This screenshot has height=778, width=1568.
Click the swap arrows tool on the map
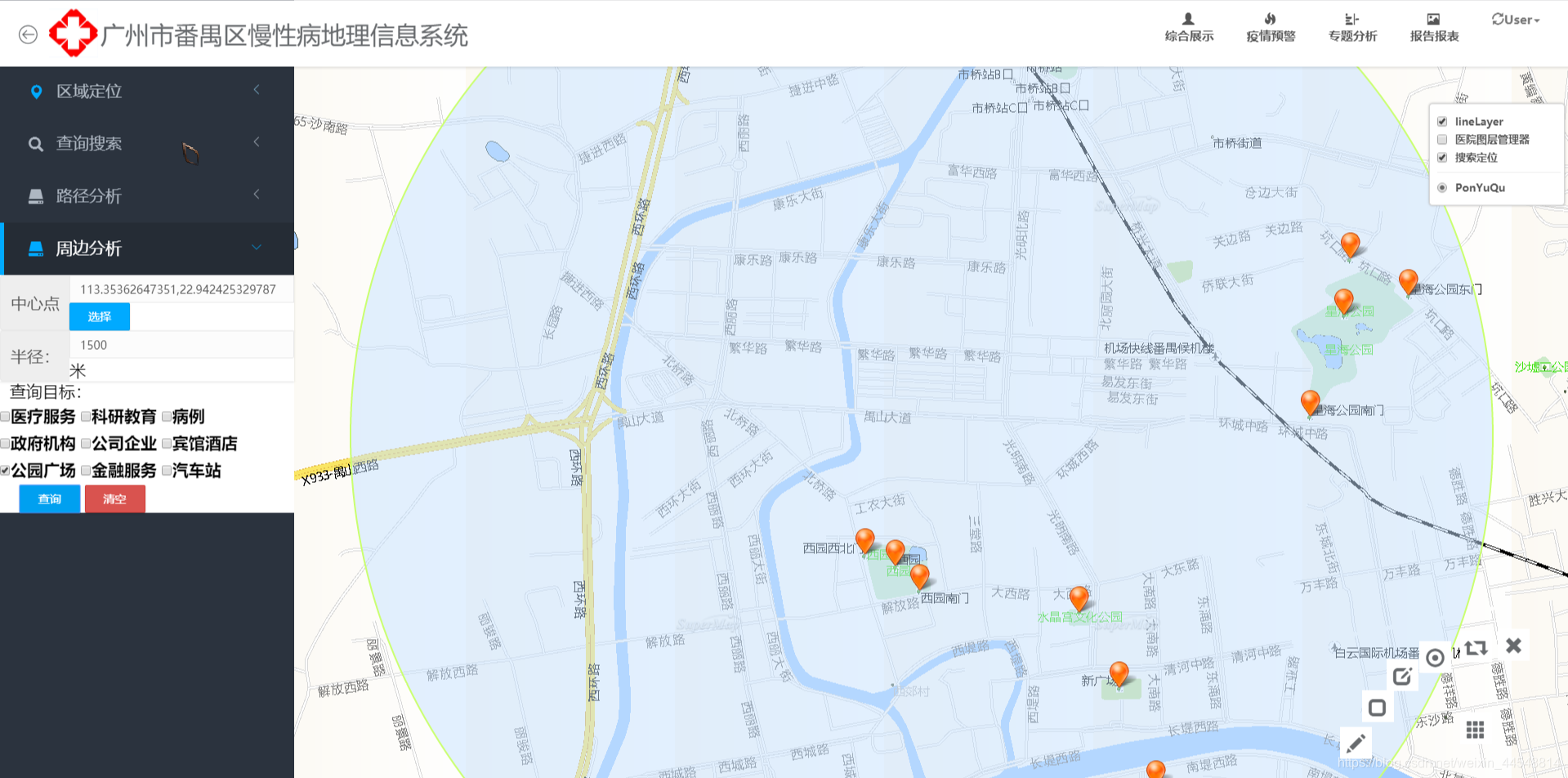click(x=1476, y=648)
